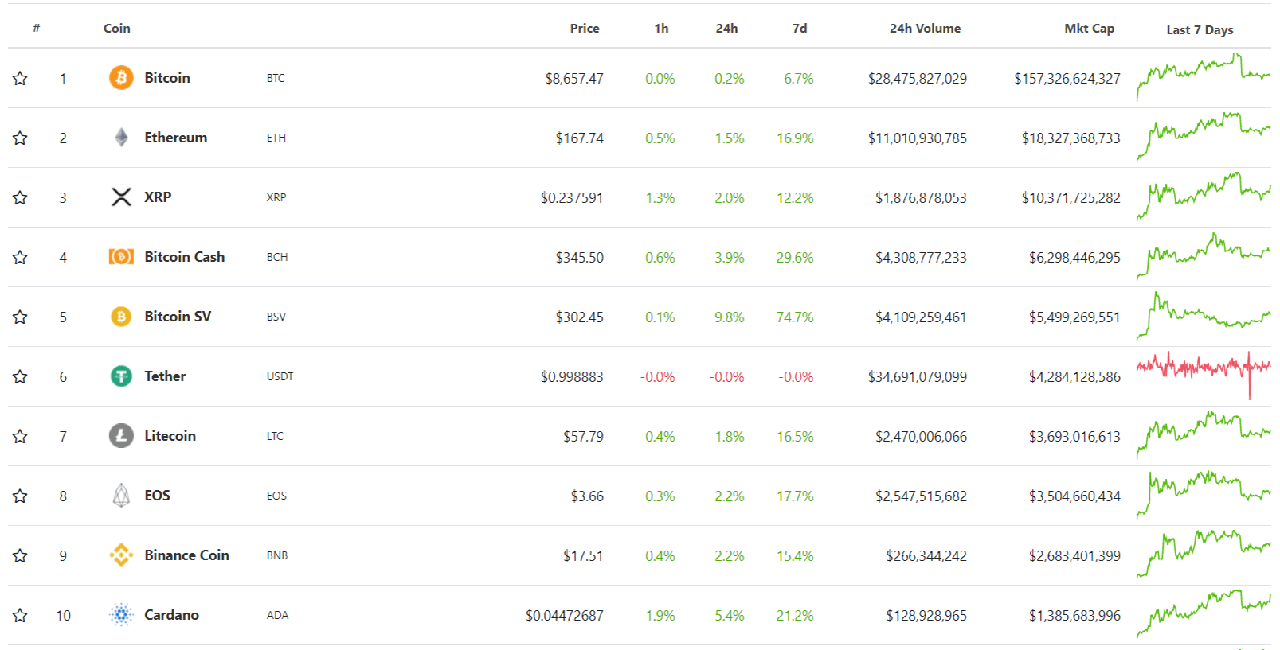1280x650 pixels.
Task: Sort the table by rank number column
Action: point(36,28)
